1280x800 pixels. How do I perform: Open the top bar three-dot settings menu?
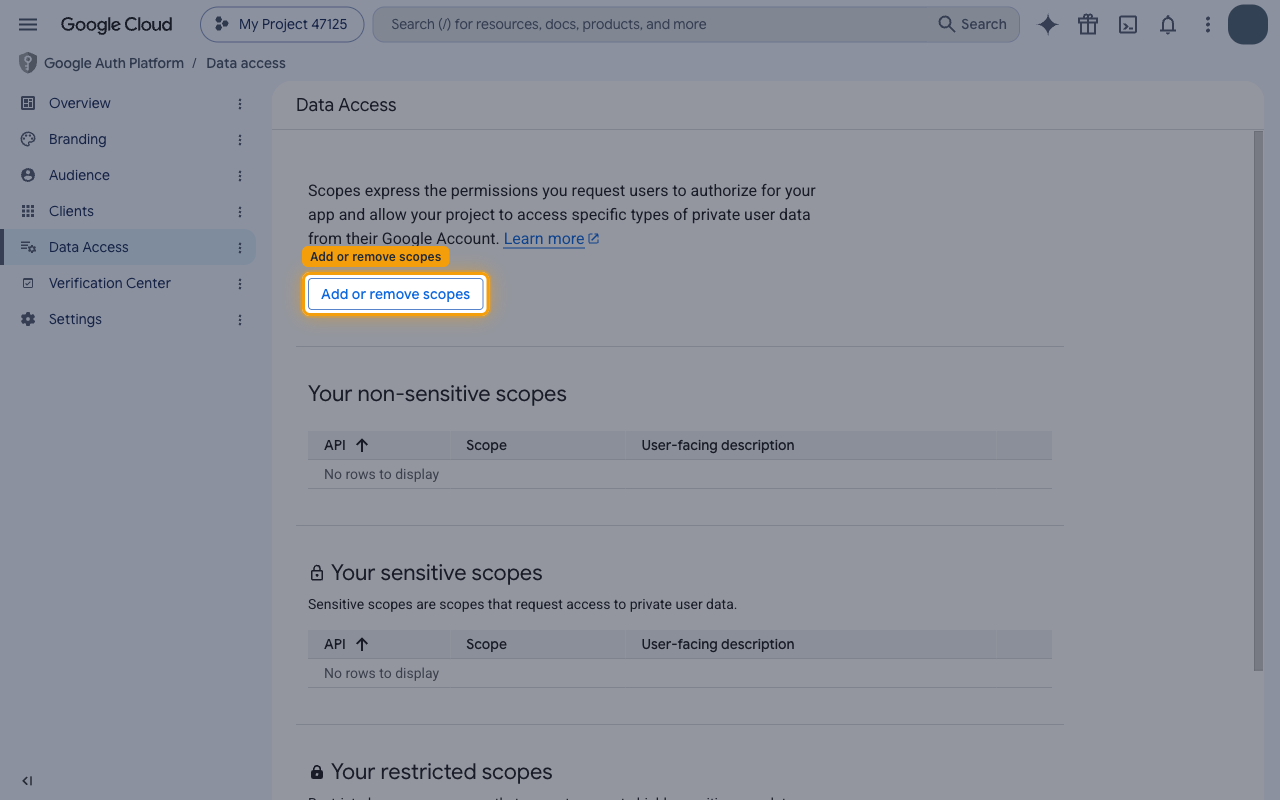pos(1208,25)
